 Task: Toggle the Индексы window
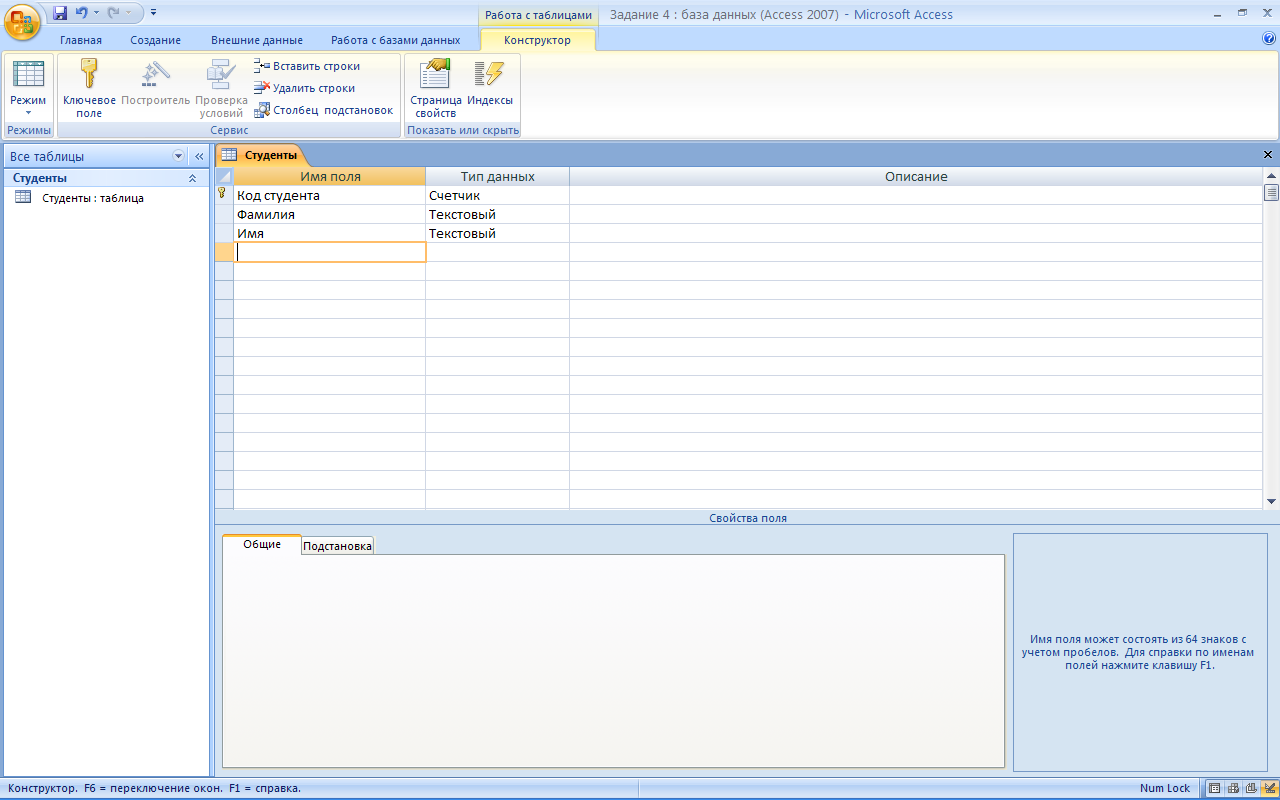(x=490, y=83)
